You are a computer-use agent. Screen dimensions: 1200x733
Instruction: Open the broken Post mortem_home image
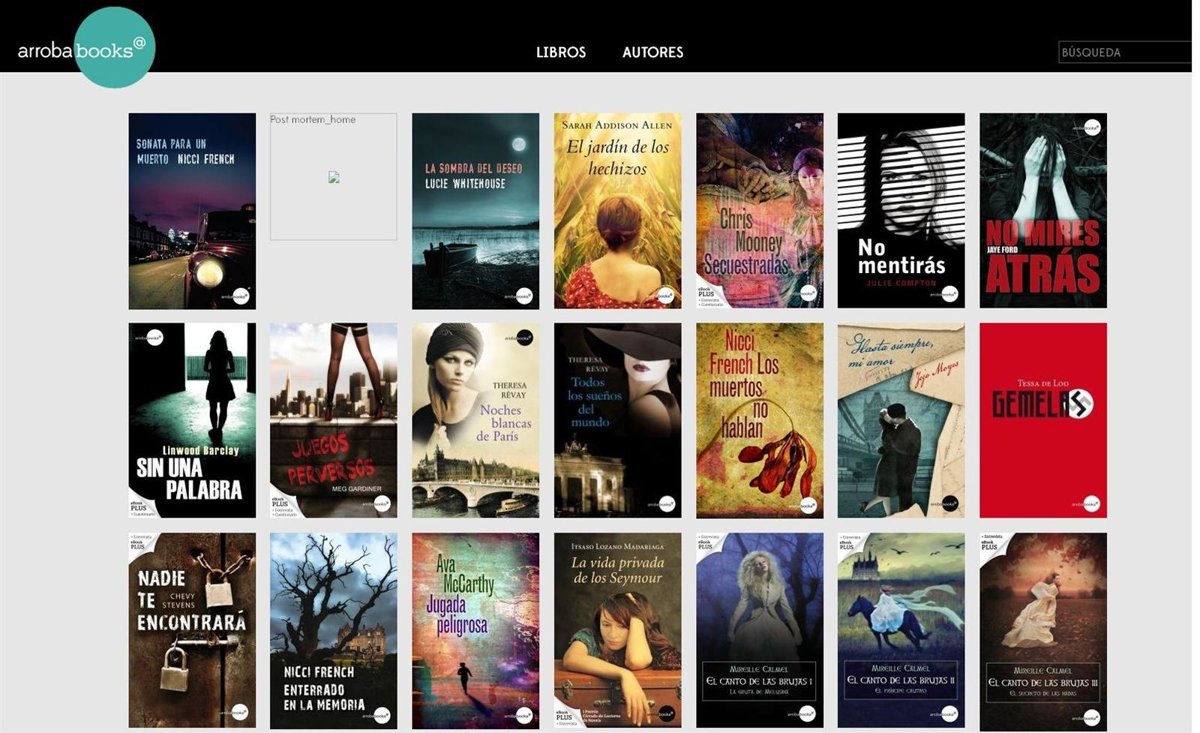333,177
